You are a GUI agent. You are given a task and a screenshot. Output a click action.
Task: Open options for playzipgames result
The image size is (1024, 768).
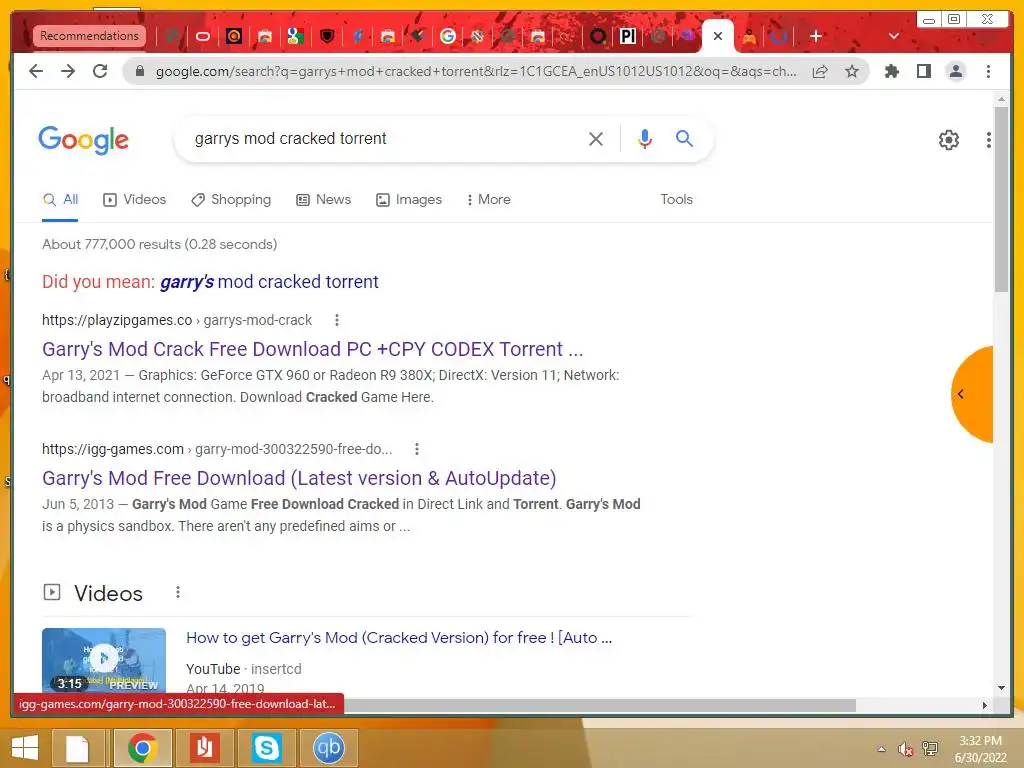coord(337,320)
